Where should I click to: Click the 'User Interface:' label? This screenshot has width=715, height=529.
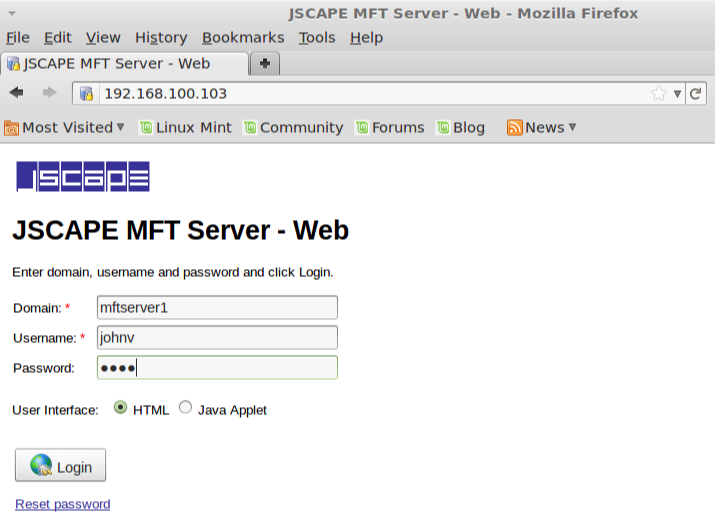pyautogui.click(x=55, y=410)
